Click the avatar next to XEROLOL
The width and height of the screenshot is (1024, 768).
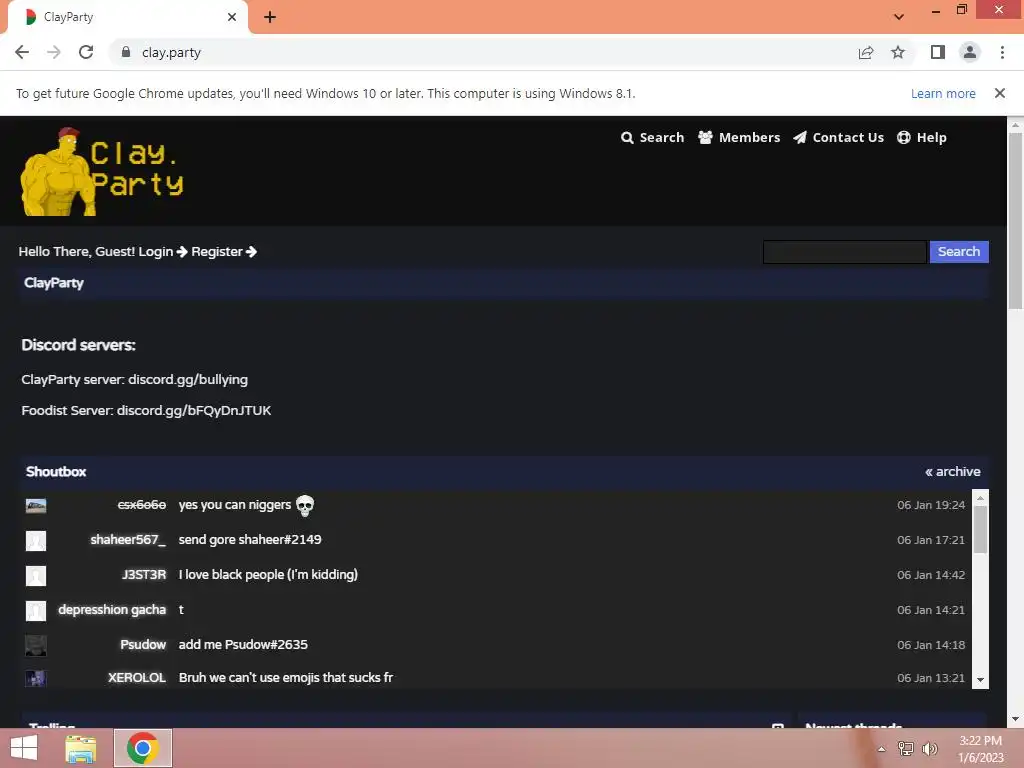click(x=36, y=679)
